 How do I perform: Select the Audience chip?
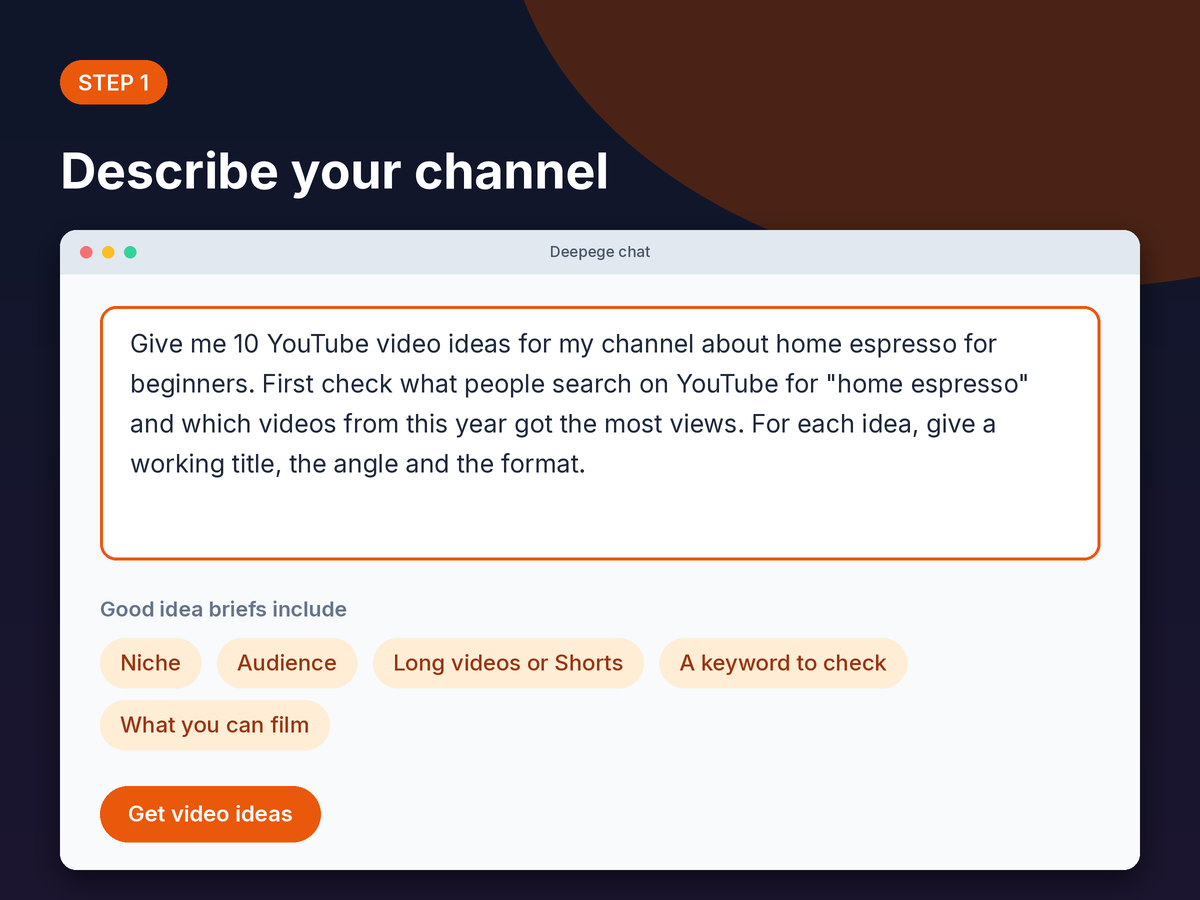tap(287, 663)
